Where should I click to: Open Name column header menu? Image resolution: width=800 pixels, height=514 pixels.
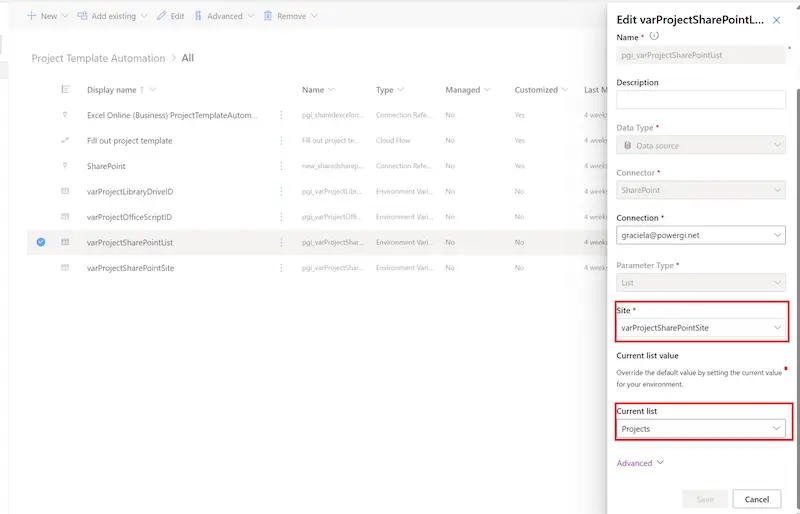(x=318, y=90)
